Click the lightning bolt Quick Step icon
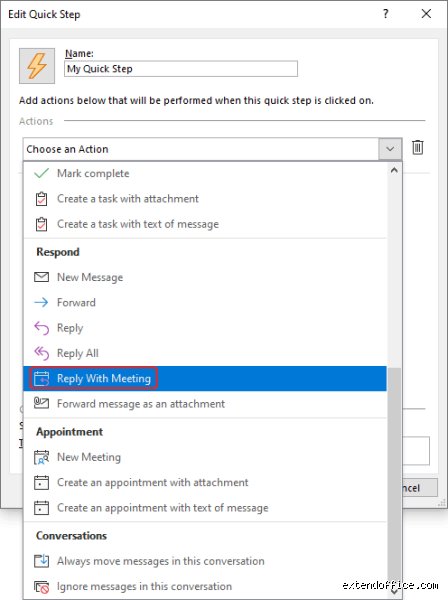 click(37, 66)
